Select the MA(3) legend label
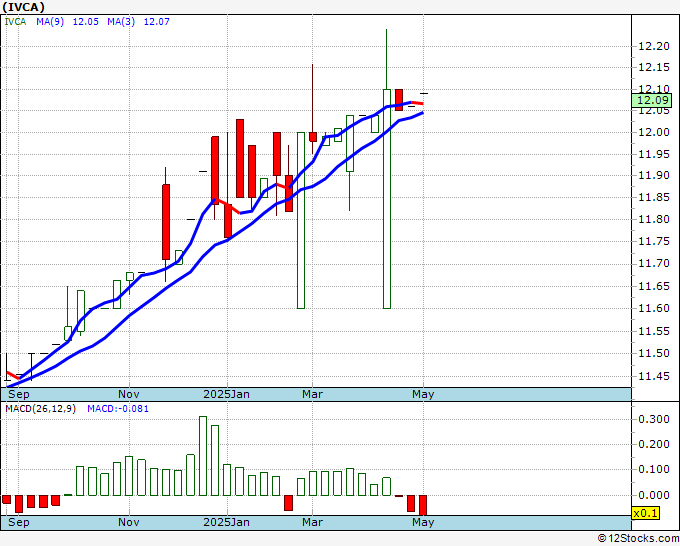 121,22
